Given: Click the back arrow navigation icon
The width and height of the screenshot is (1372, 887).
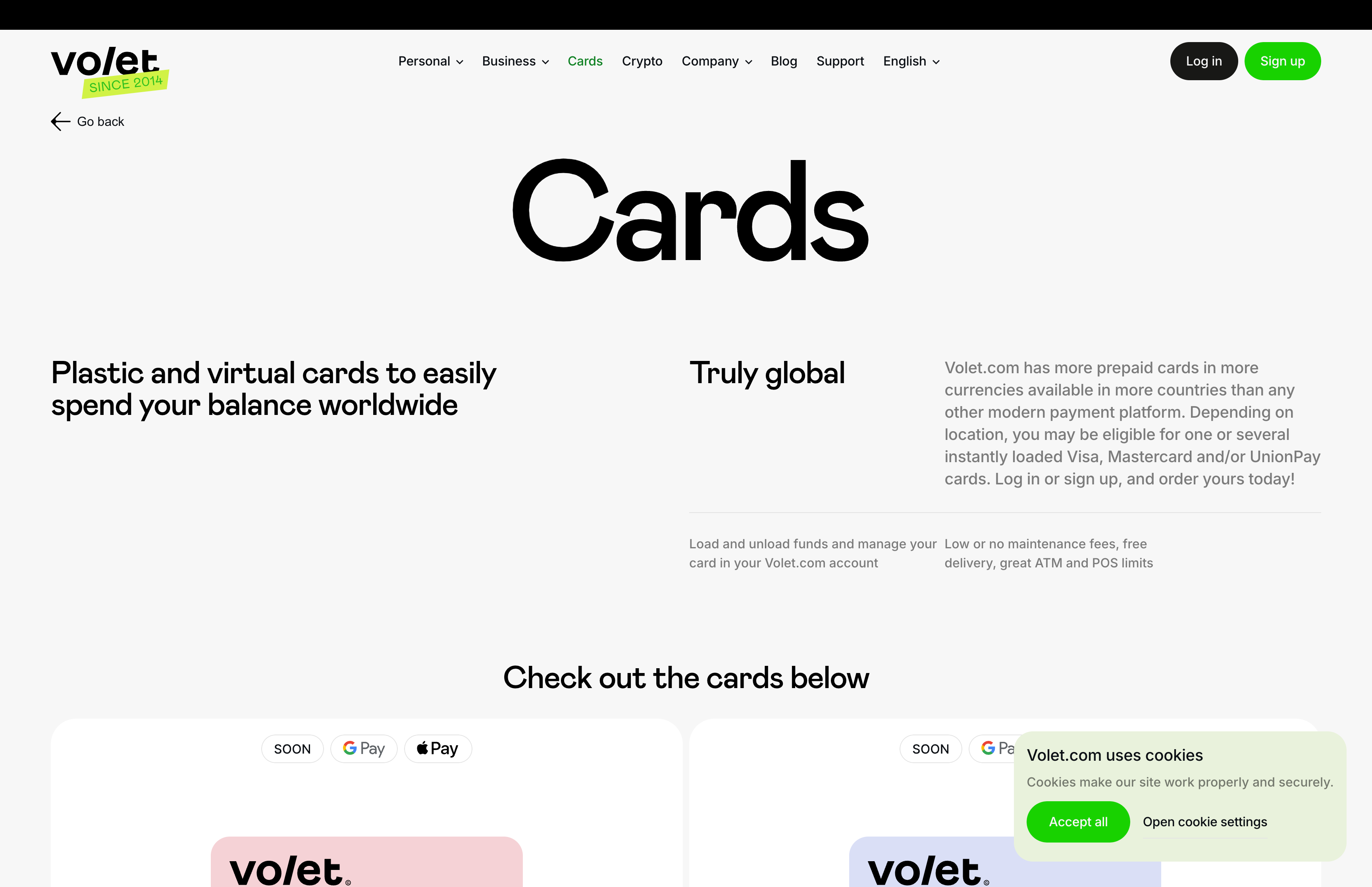Looking at the screenshot, I should tap(60, 121).
